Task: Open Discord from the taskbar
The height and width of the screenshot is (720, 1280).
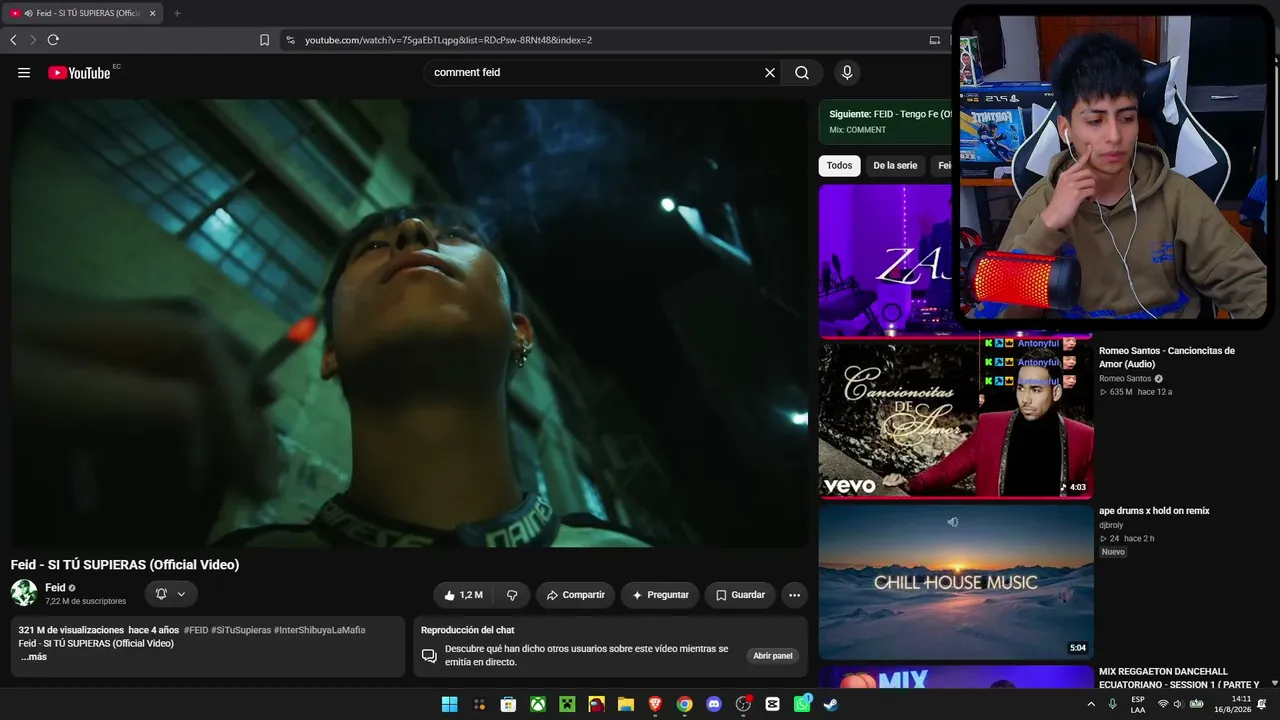Action: point(714,704)
